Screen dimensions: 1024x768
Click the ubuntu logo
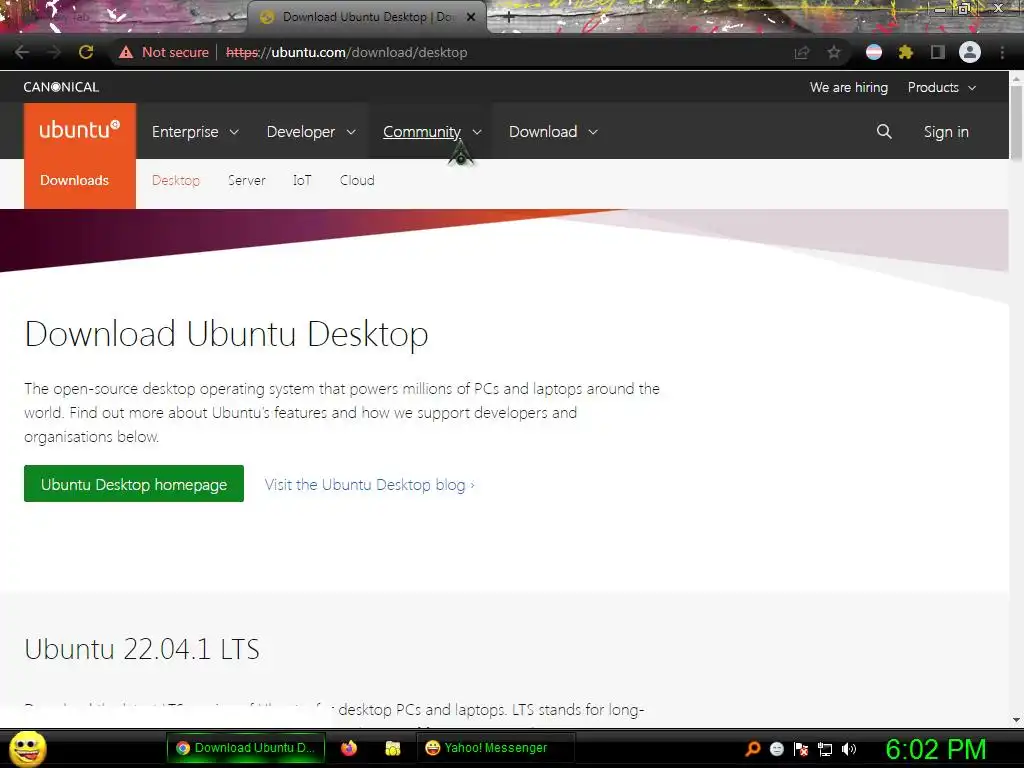[80, 130]
